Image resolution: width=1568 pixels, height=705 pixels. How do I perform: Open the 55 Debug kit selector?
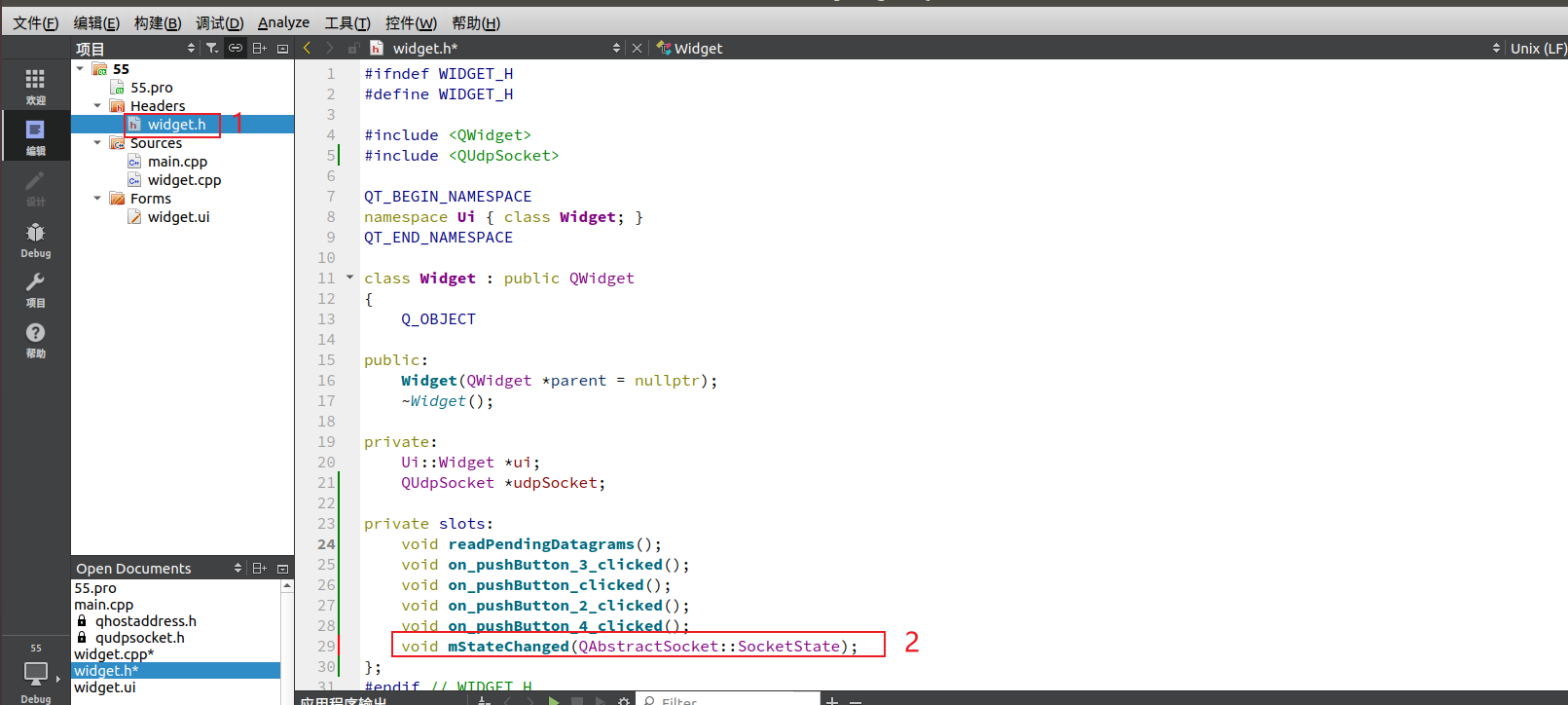coord(35,672)
